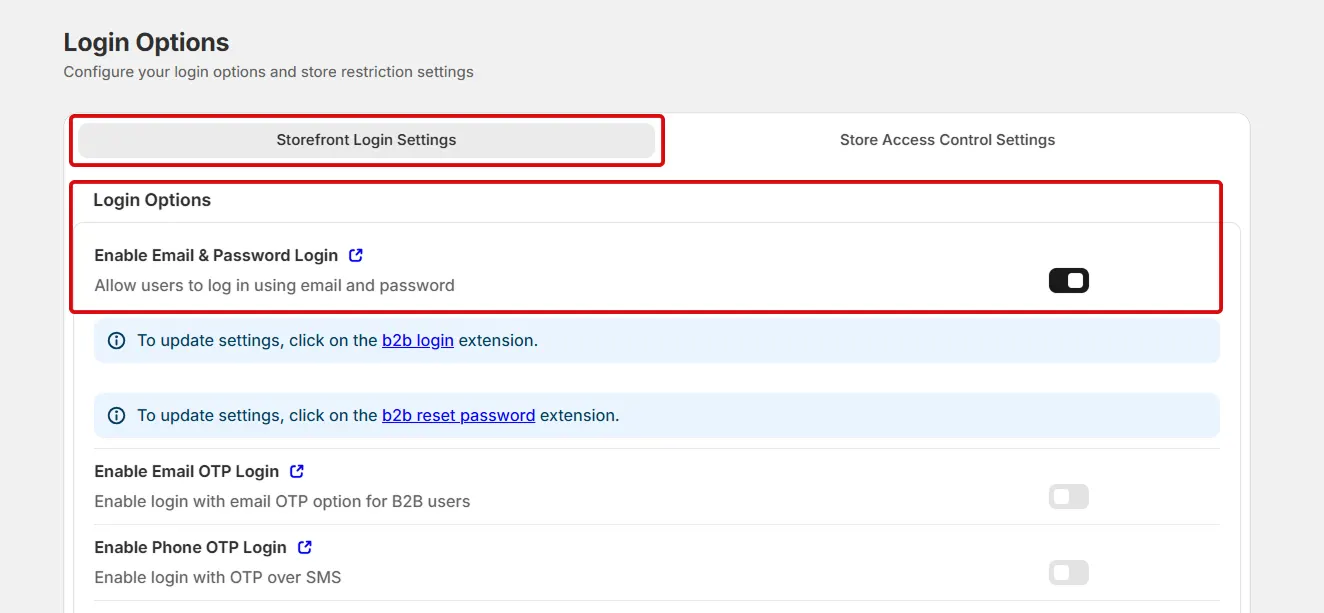
Task: Open external link icon beside Email OTP Login
Action: (297, 471)
